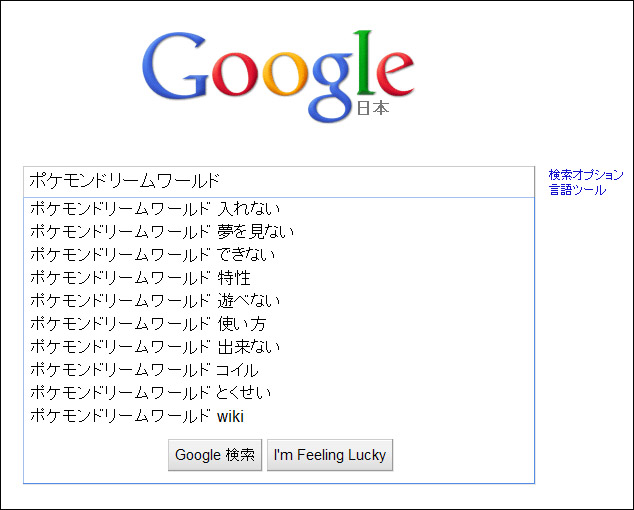Image resolution: width=634 pixels, height=510 pixels.
Task: Click the 日本 text under the logo
Action: click(373, 108)
